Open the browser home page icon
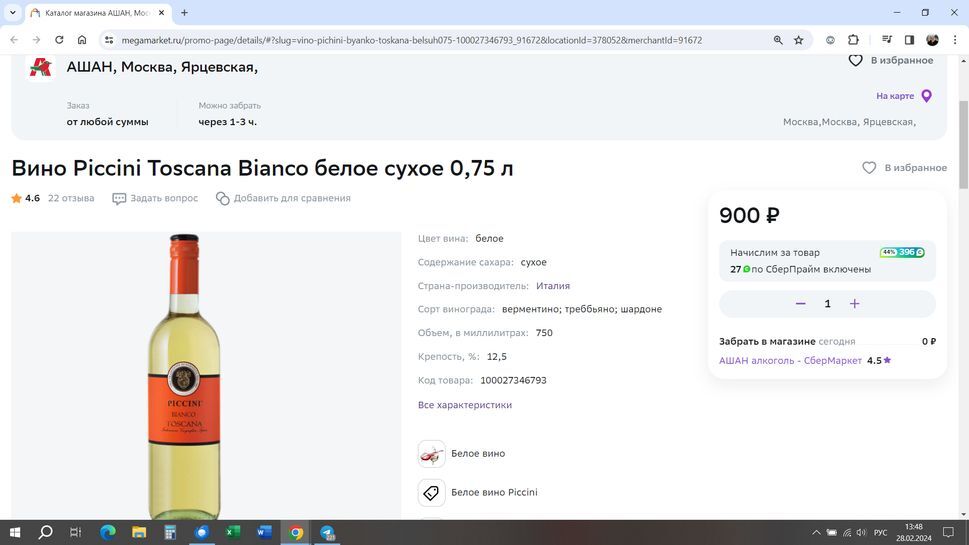The image size is (969, 545). pos(82,40)
